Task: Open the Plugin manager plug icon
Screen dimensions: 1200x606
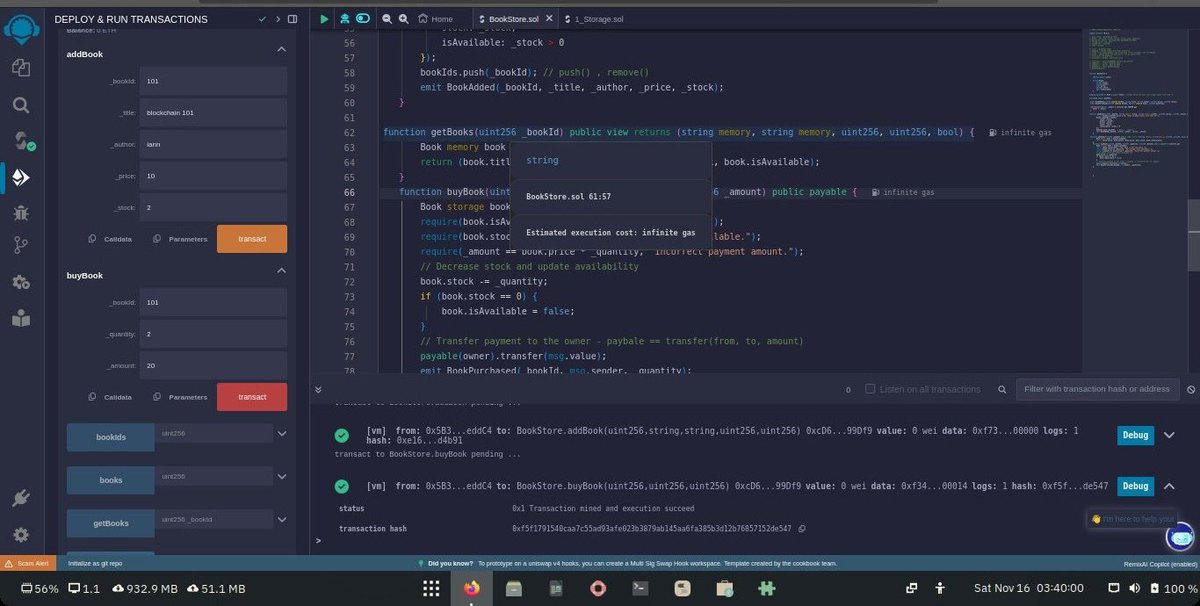Action: pos(21,498)
